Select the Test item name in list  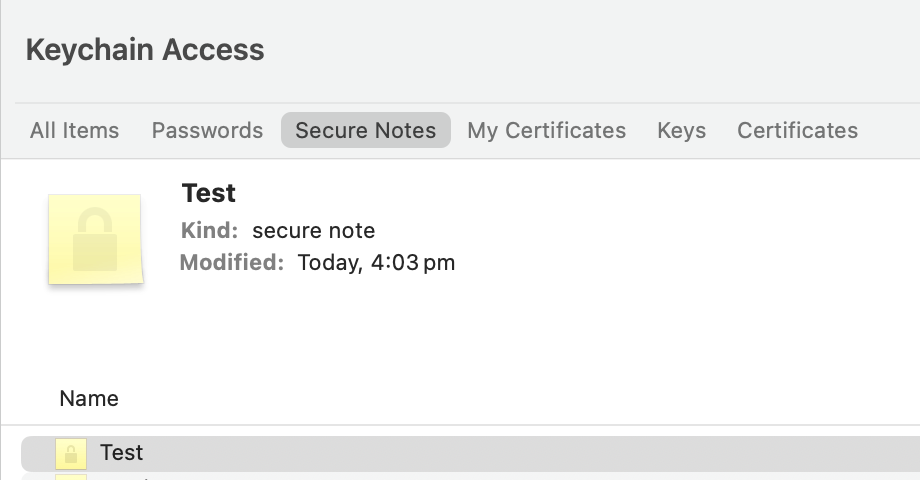122,453
